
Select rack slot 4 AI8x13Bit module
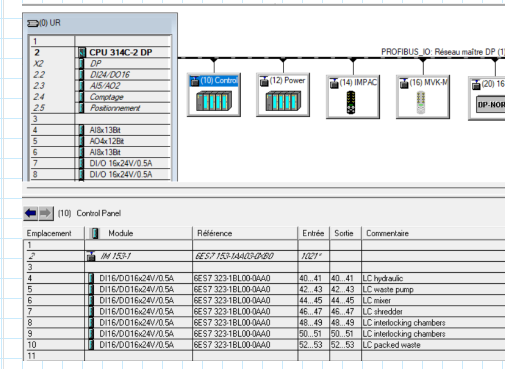(100, 130)
